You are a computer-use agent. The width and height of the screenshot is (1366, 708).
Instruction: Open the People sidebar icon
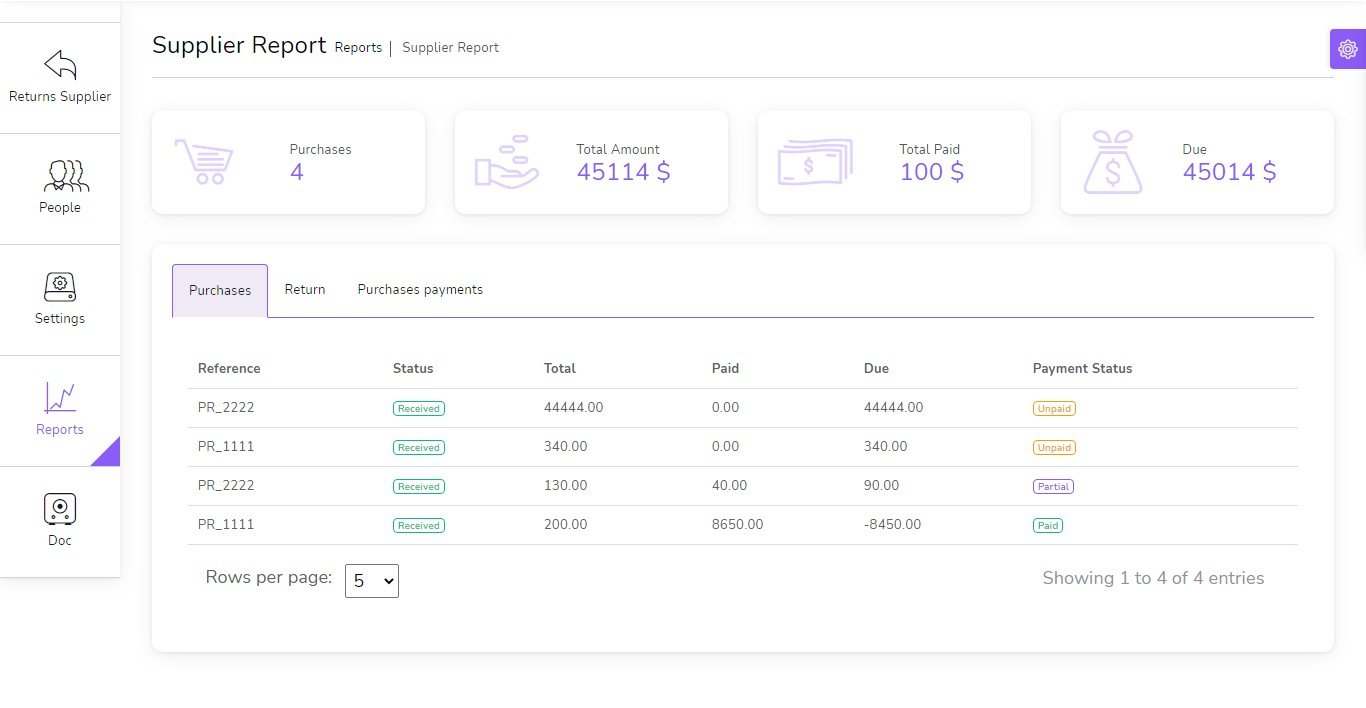tap(60, 176)
